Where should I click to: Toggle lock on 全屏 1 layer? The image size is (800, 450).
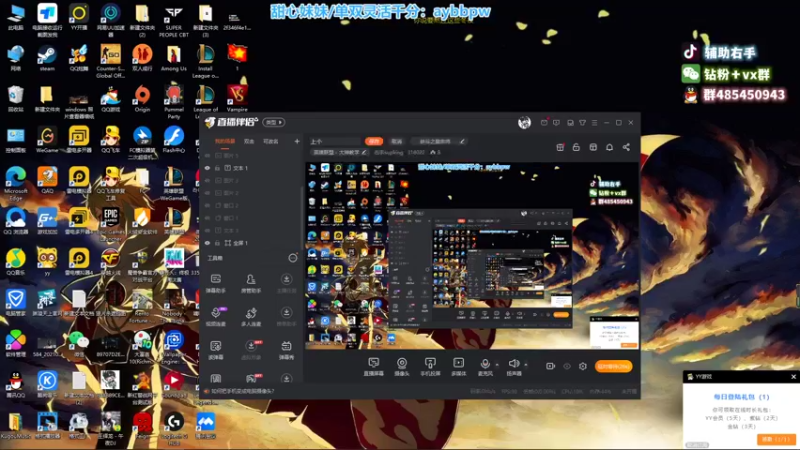217,243
